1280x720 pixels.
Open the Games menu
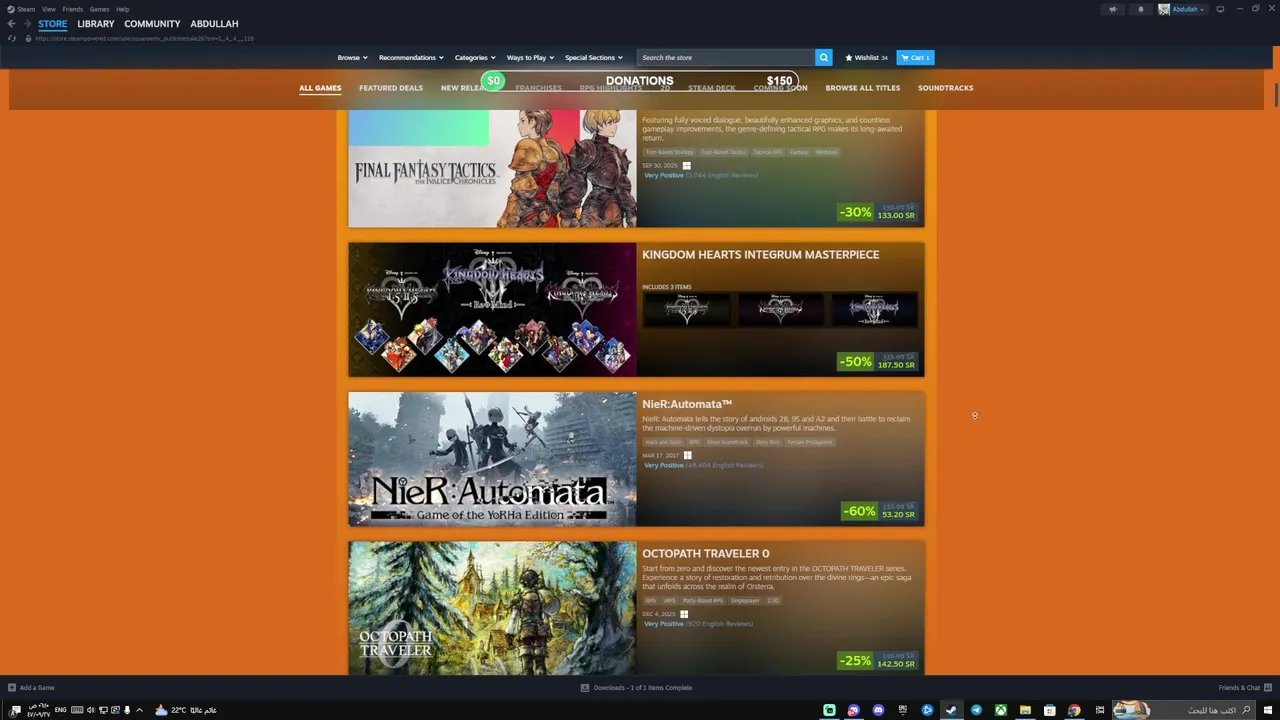click(x=99, y=9)
